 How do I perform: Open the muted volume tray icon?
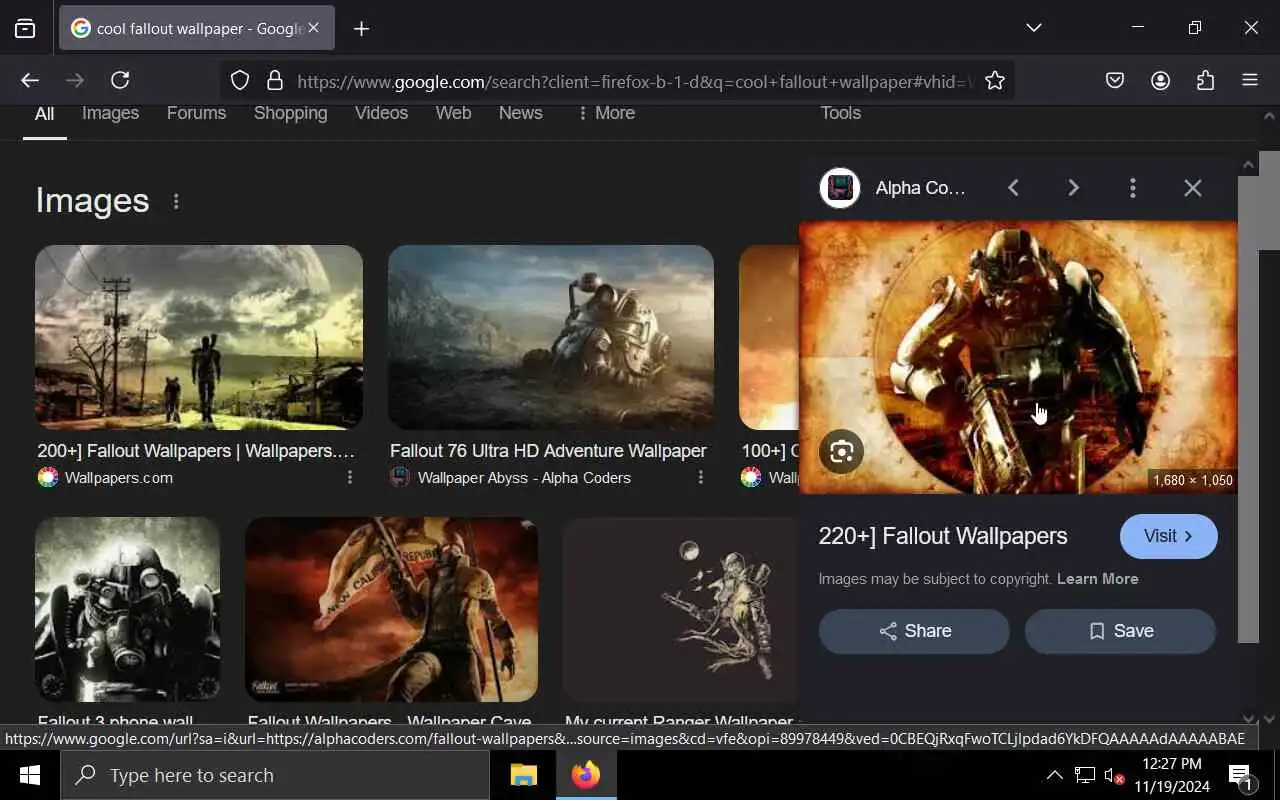1115,775
